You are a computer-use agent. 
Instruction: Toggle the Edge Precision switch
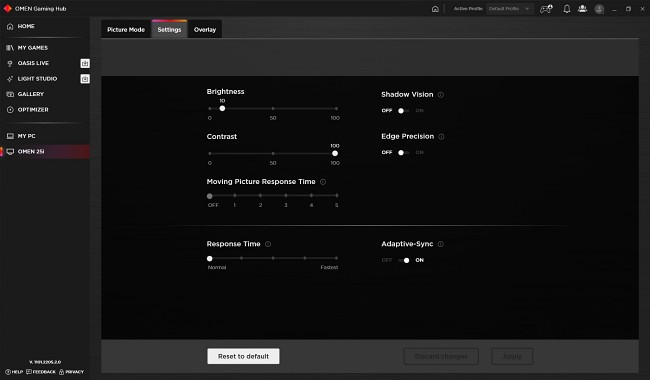click(x=403, y=152)
